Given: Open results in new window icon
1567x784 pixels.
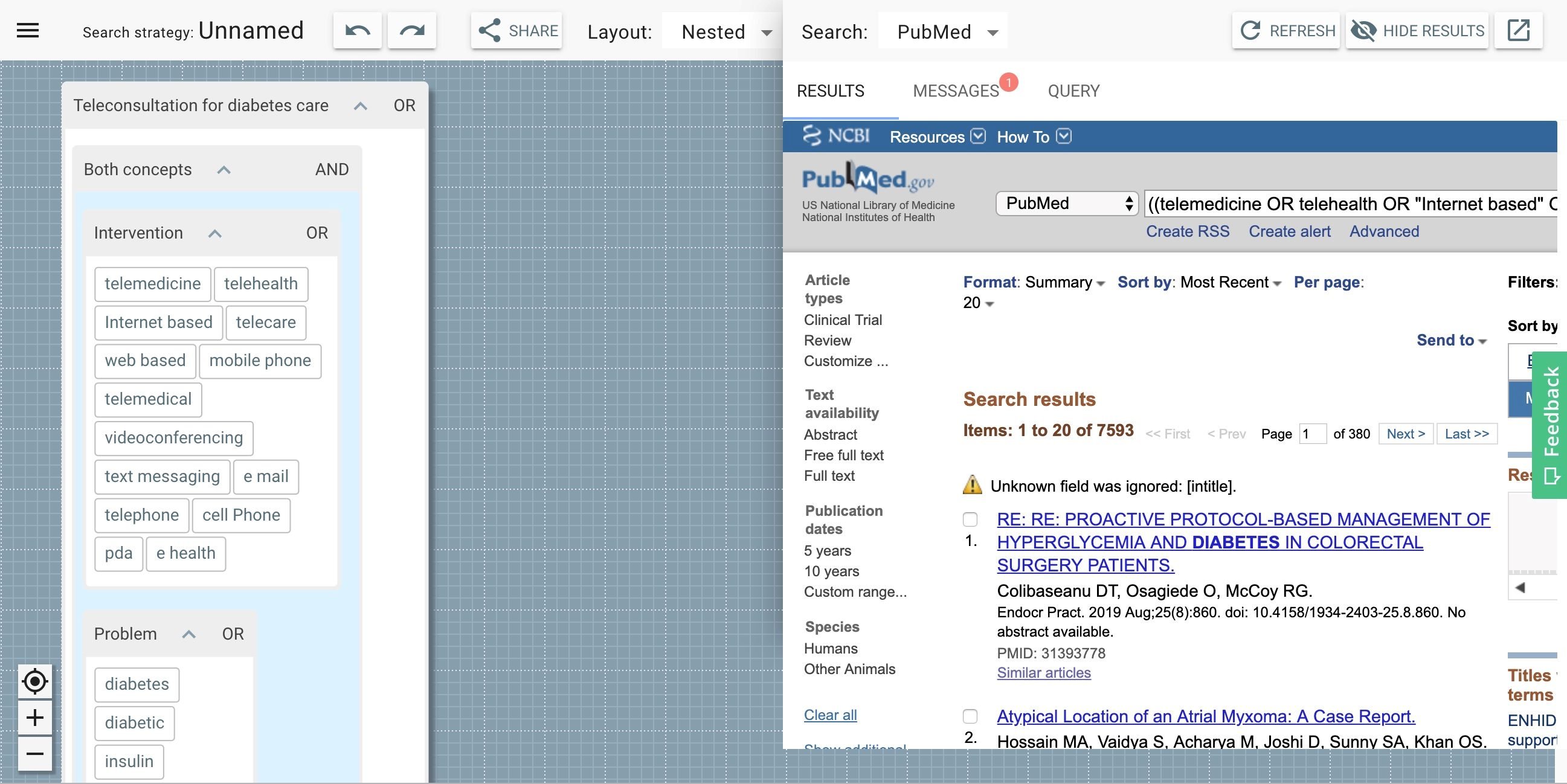Looking at the screenshot, I should tap(1518, 30).
